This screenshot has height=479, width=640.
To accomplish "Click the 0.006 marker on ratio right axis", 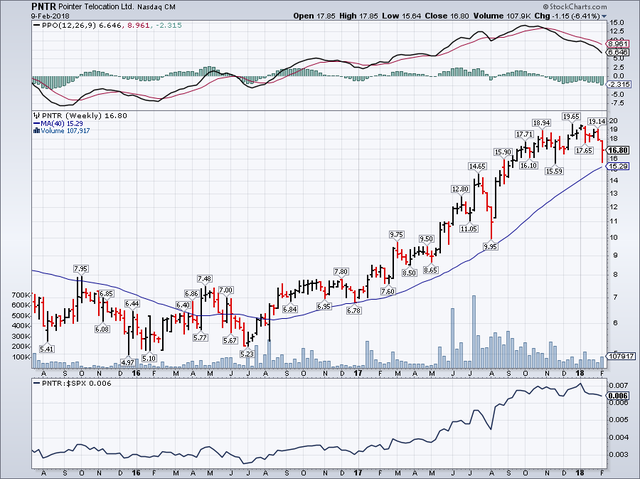I will point(617,396).
